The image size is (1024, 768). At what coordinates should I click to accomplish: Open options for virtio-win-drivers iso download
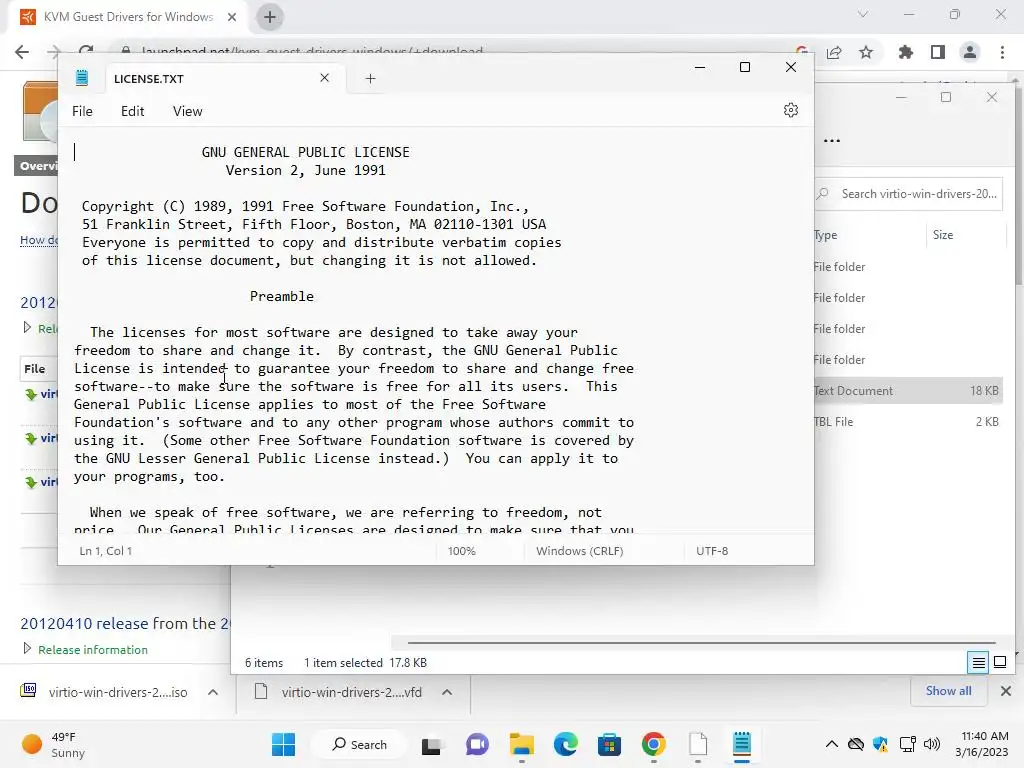tap(213, 692)
